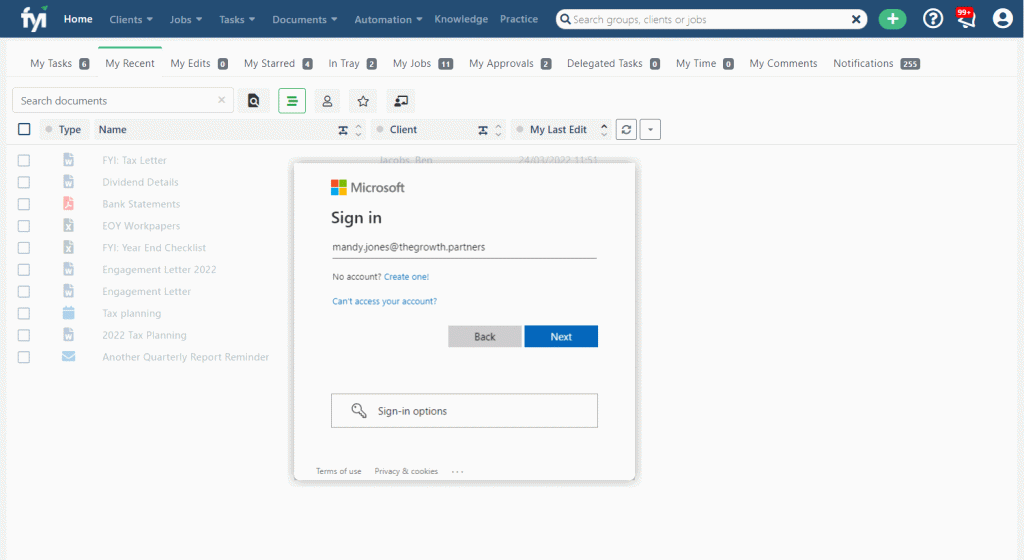Click Can't access your account? link
Screen dimensions: 1024x560
pyautogui.click(x=385, y=301)
